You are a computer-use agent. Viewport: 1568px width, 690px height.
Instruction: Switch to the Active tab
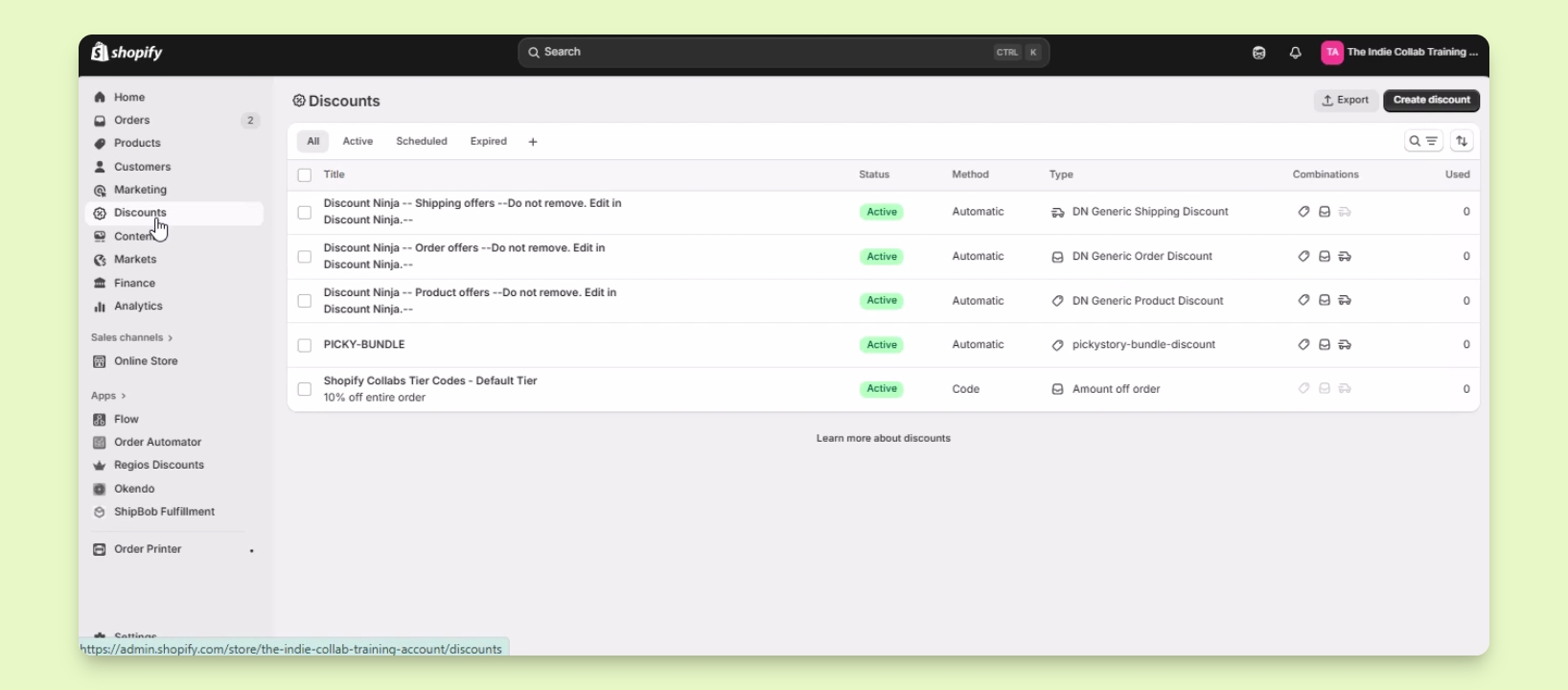[x=357, y=141]
